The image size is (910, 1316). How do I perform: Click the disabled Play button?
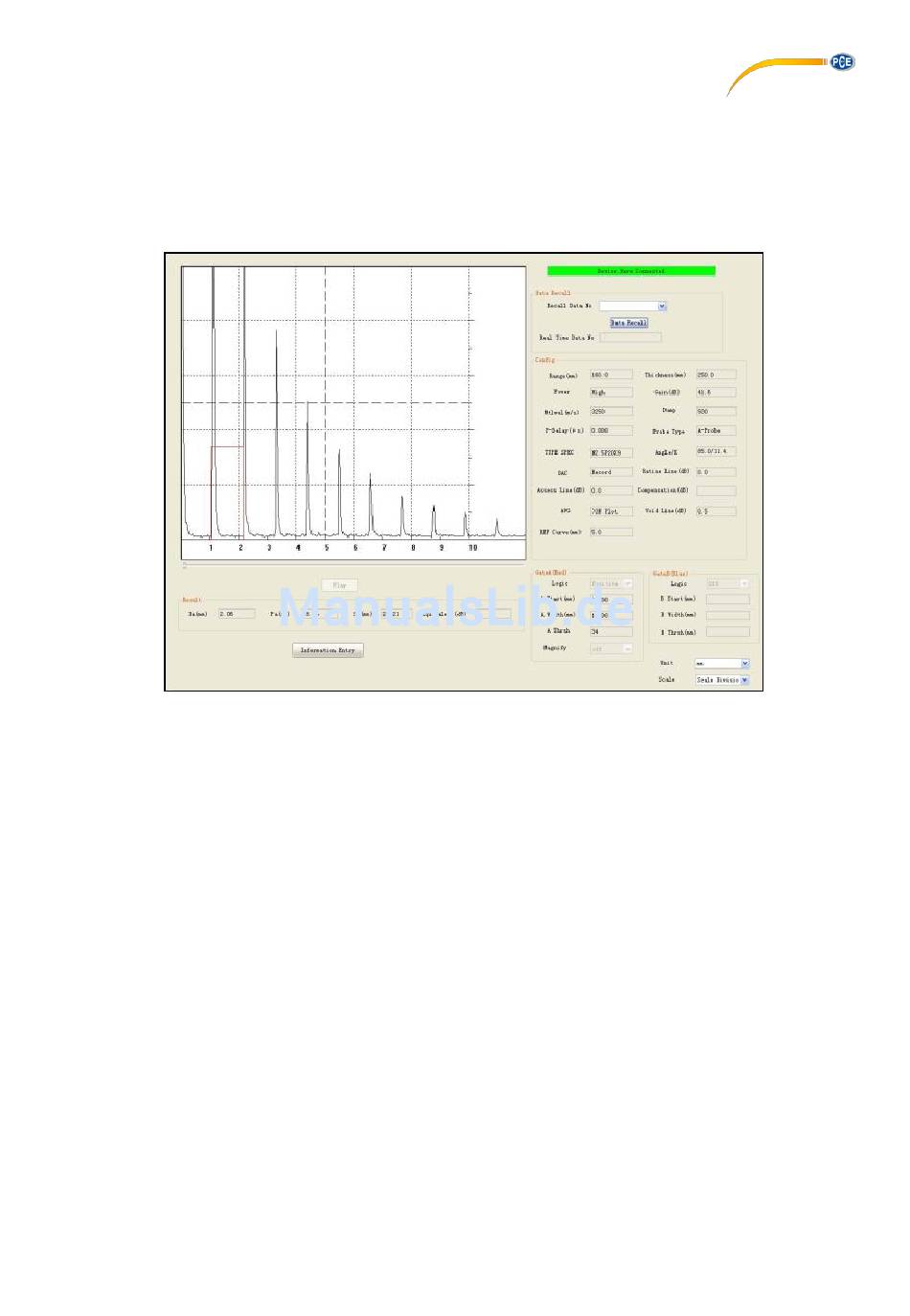[339, 585]
